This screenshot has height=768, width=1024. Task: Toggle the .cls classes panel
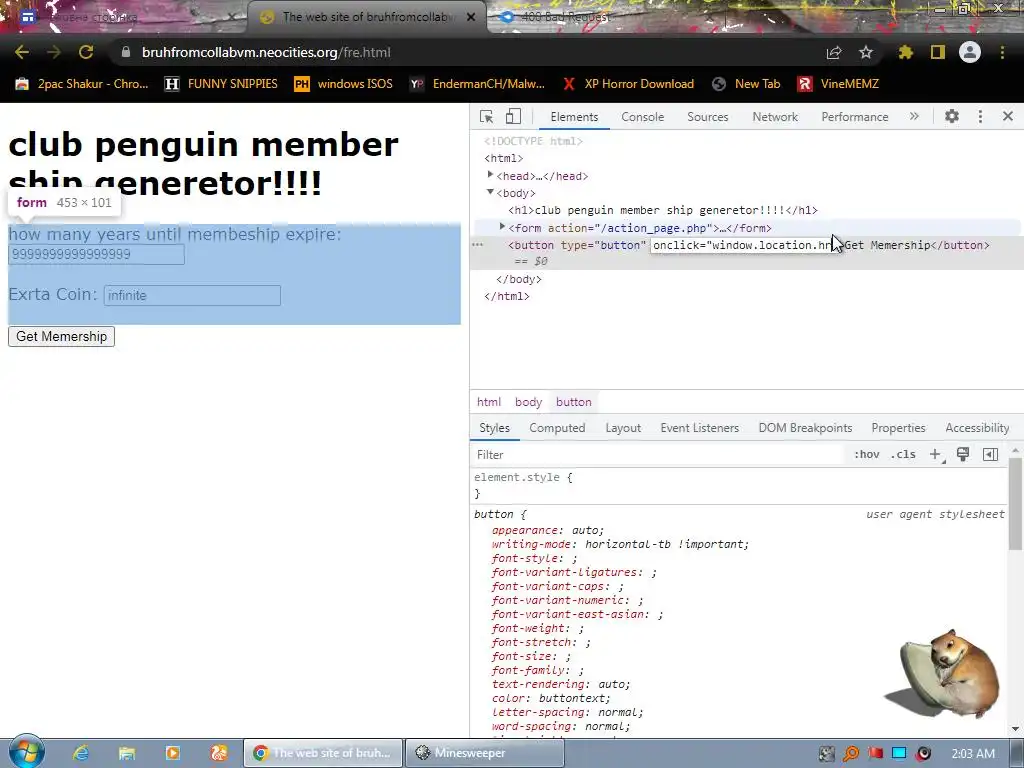click(x=903, y=455)
